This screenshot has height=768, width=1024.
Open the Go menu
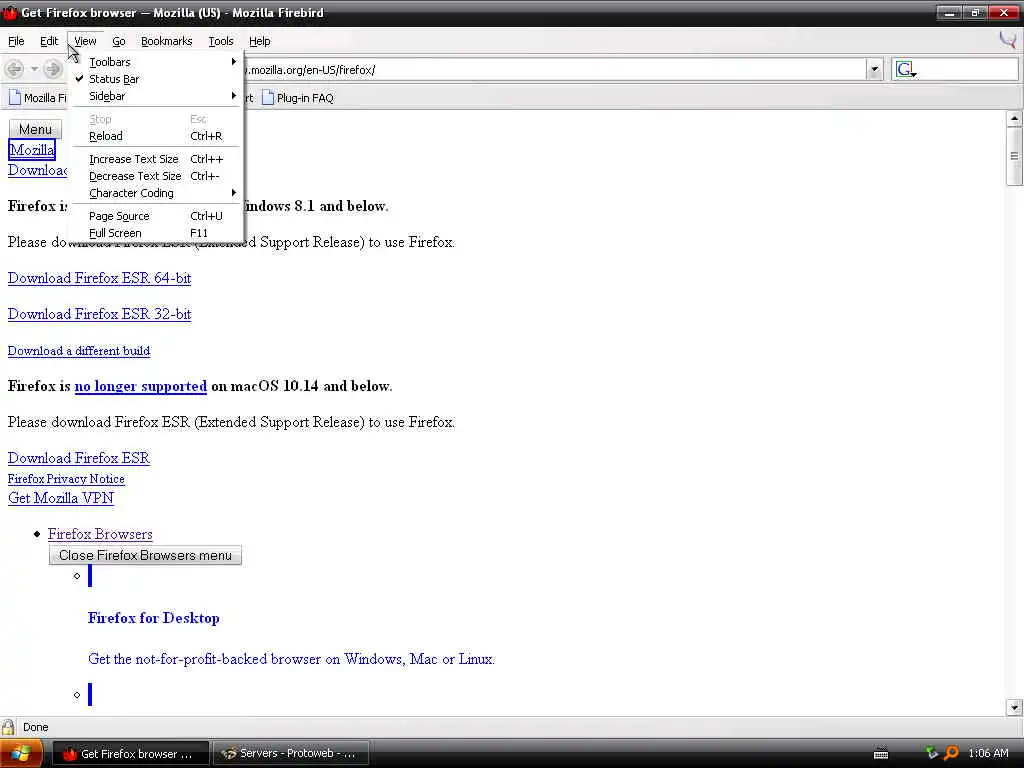[x=118, y=41]
